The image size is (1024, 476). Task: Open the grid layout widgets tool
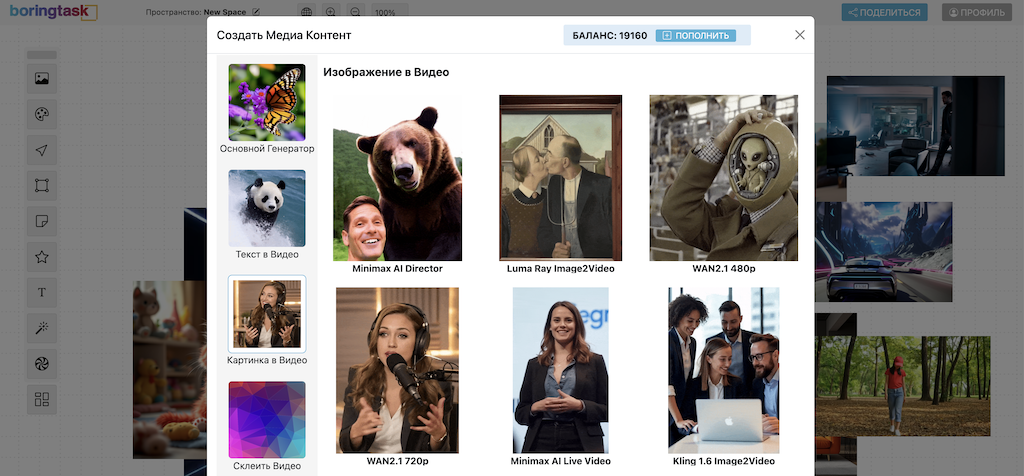point(42,399)
